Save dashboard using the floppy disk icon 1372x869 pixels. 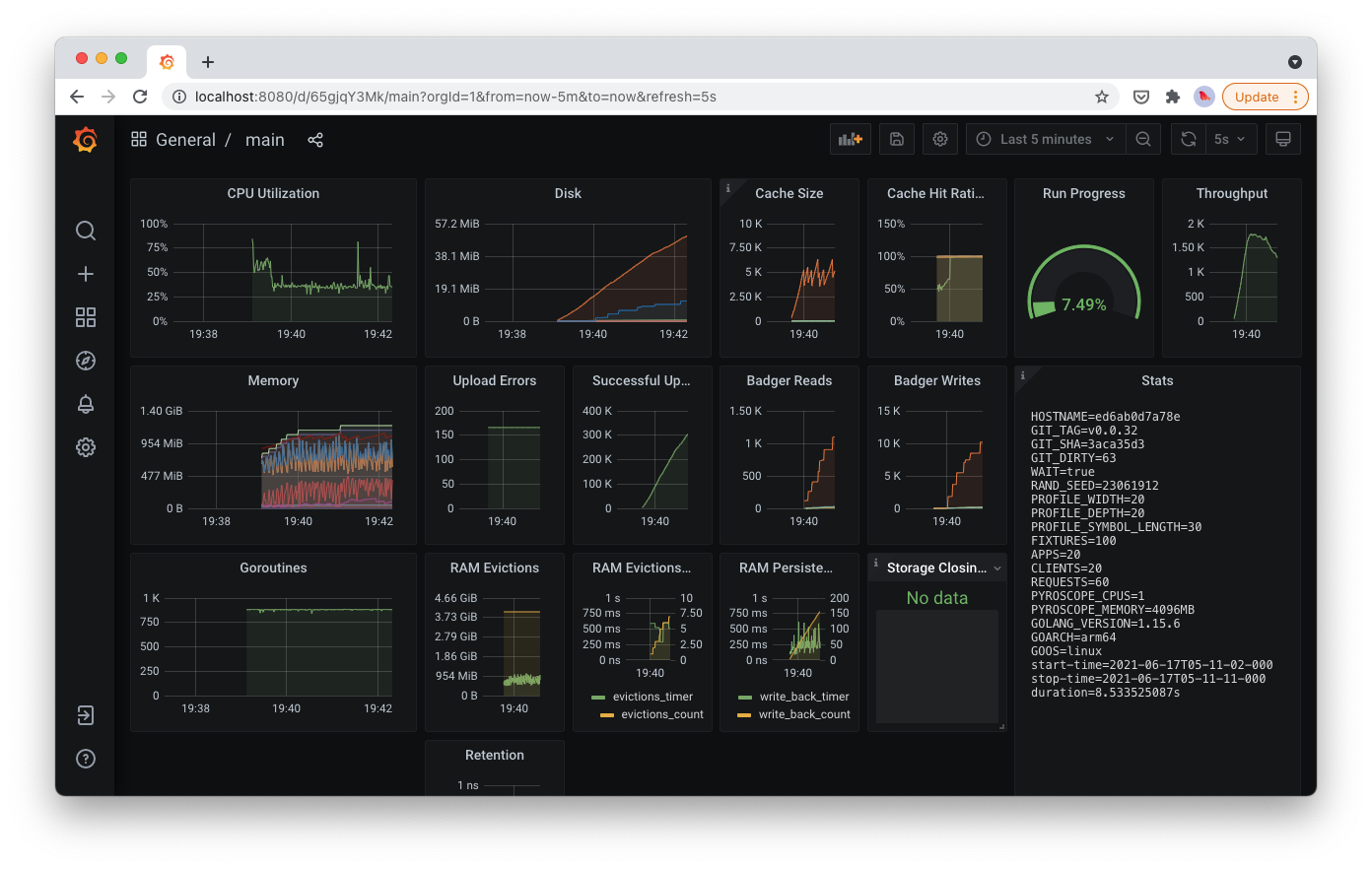[897, 139]
